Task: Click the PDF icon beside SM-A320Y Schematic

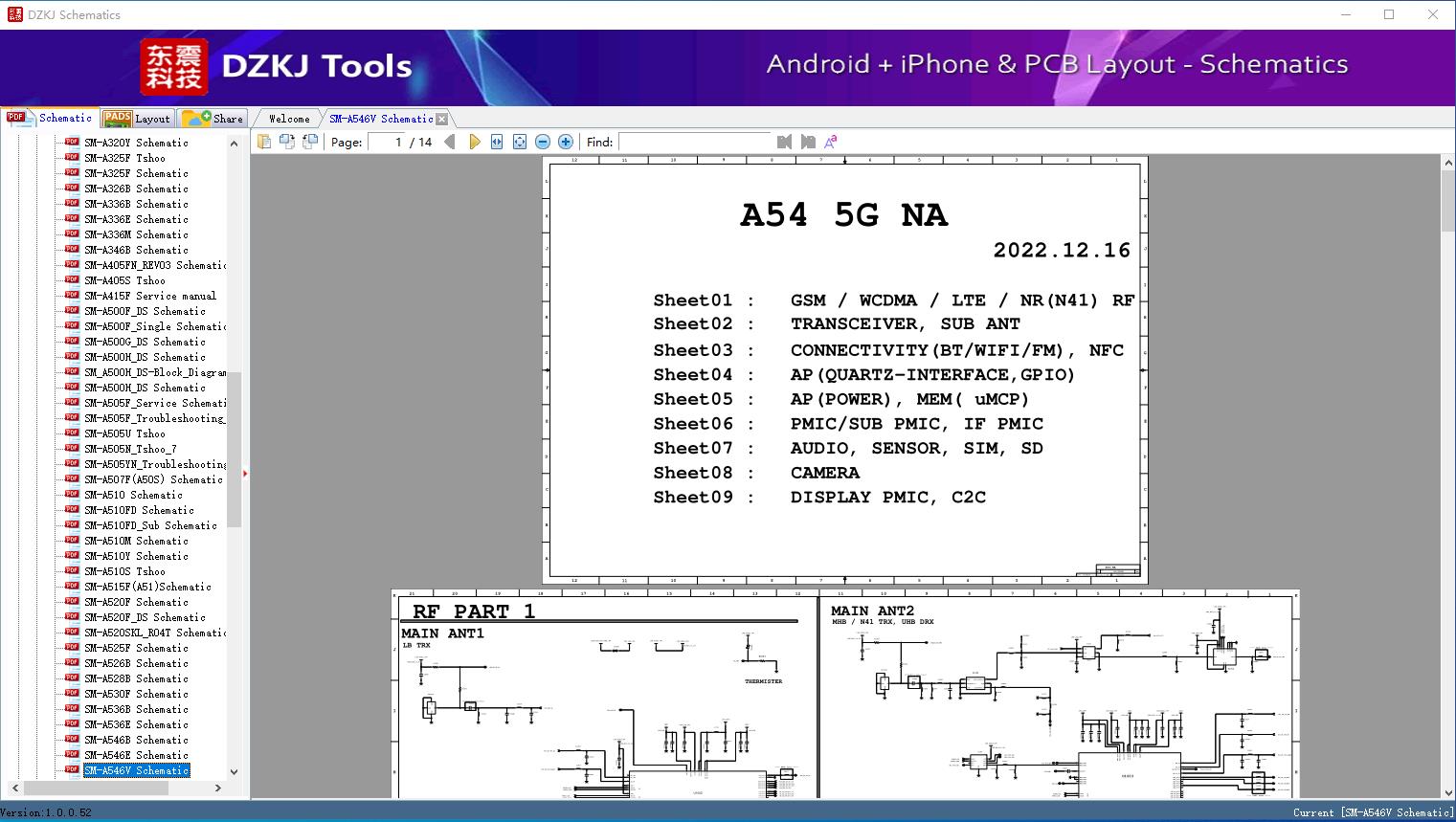Action: (x=72, y=143)
